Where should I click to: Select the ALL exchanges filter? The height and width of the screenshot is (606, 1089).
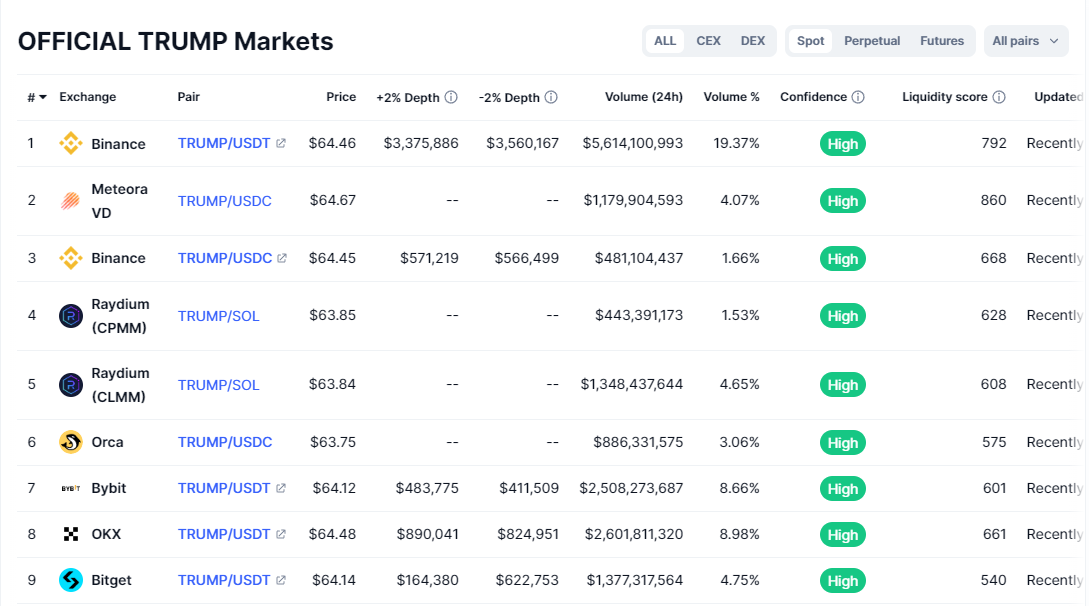[x=665, y=41]
